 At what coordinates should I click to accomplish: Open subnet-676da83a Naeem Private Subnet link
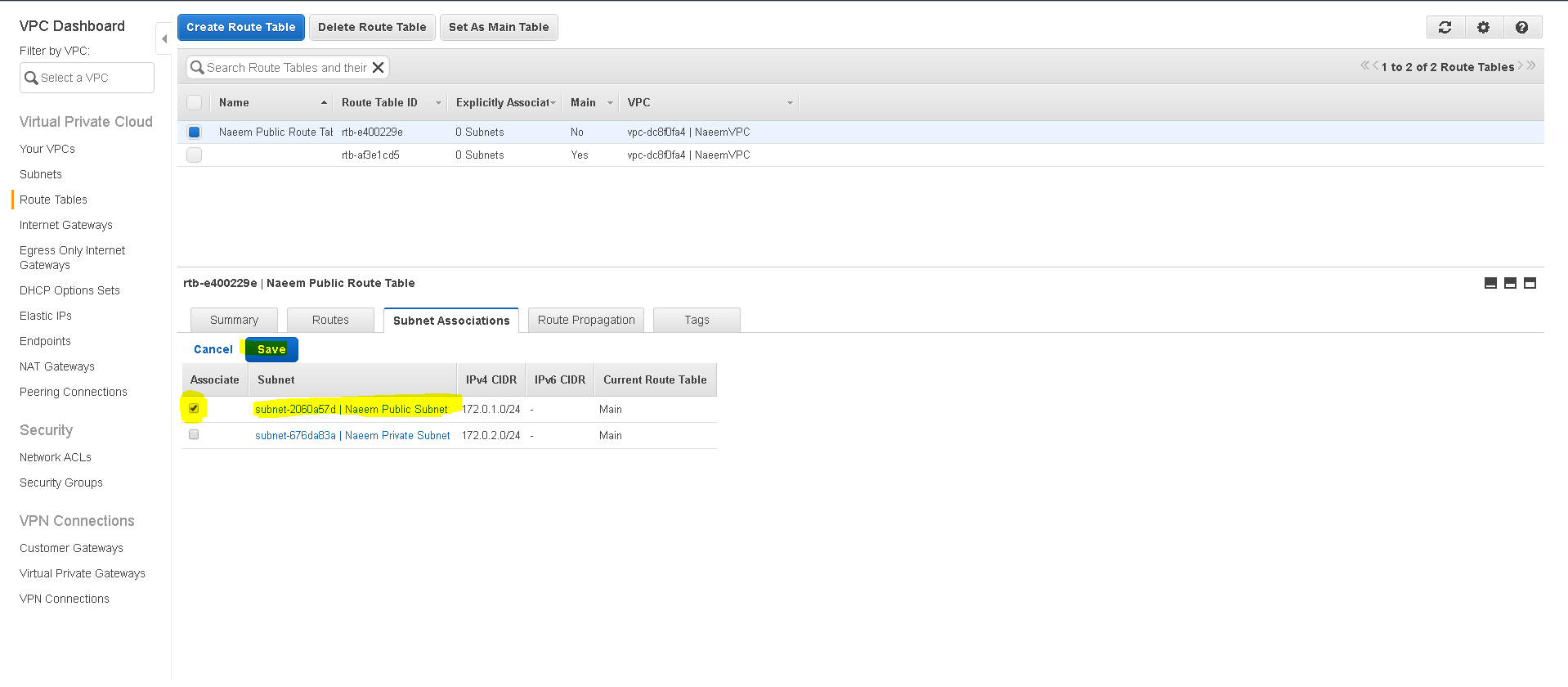coord(352,435)
